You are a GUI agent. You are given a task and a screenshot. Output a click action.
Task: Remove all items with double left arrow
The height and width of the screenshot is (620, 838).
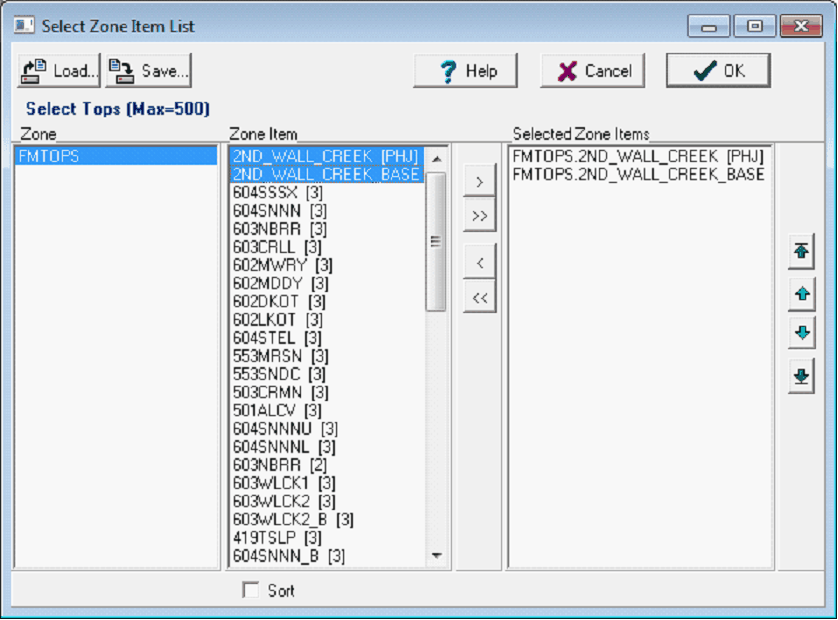click(480, 297)
